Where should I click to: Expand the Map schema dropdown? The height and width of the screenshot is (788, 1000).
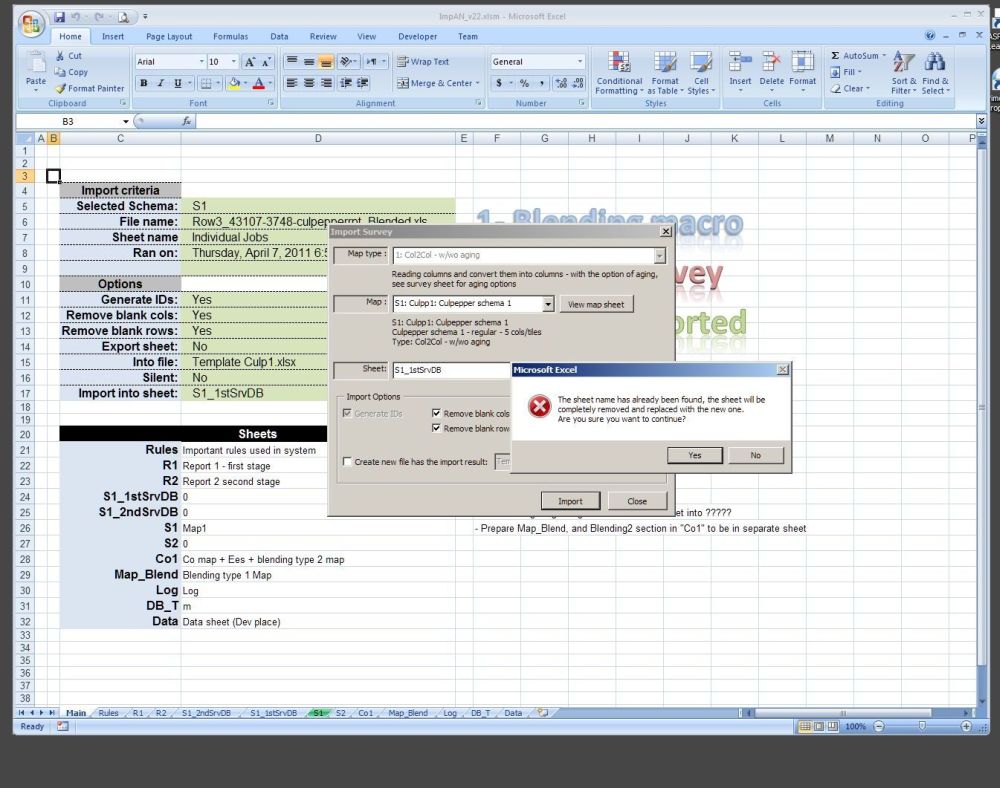point(548,304)
